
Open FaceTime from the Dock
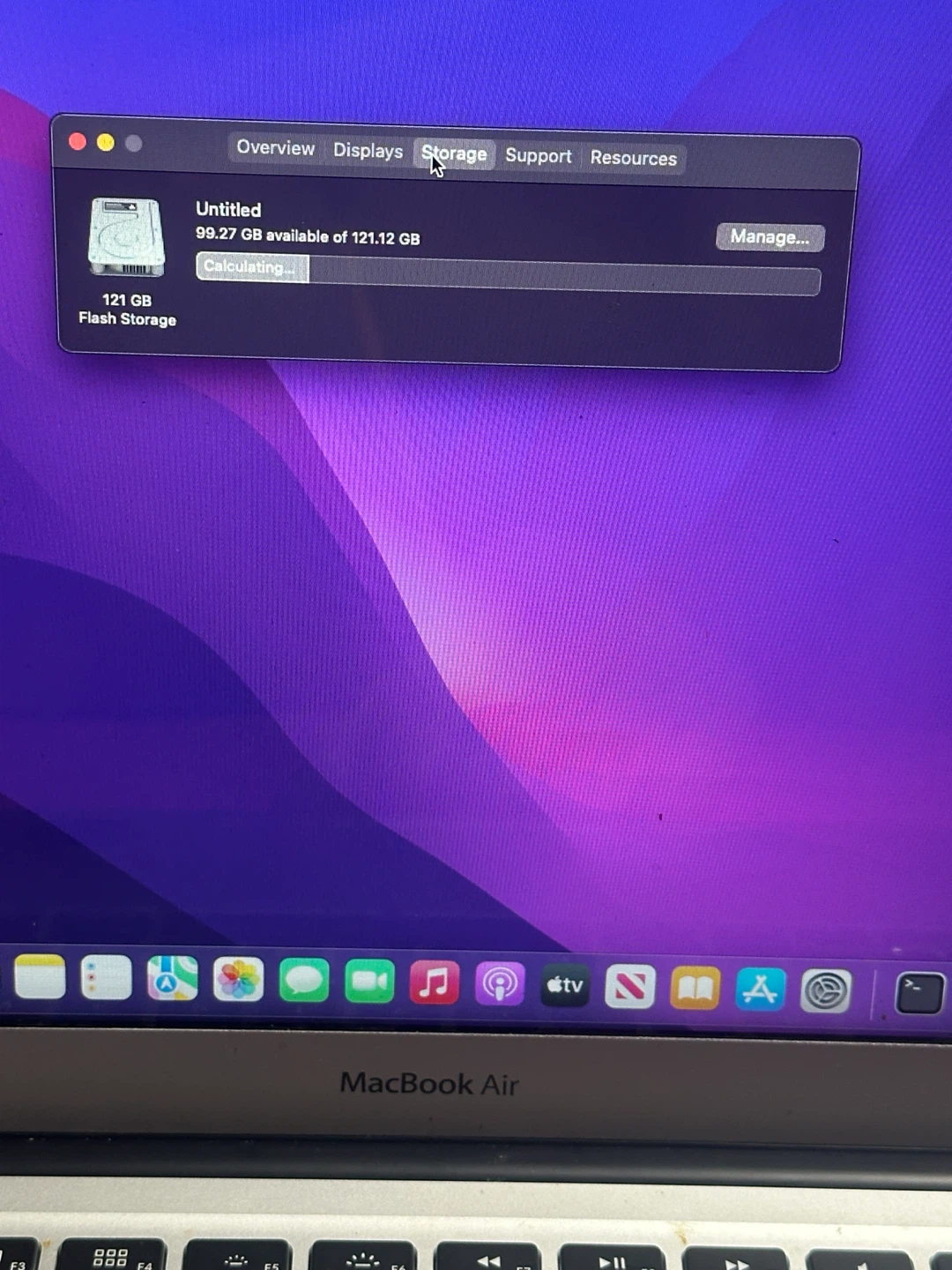pos(369,982)
